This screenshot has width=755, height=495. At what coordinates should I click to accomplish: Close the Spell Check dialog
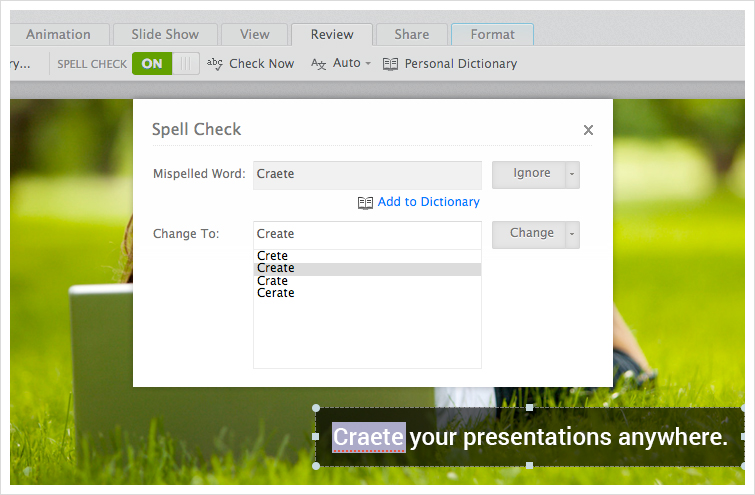[588, 130]
